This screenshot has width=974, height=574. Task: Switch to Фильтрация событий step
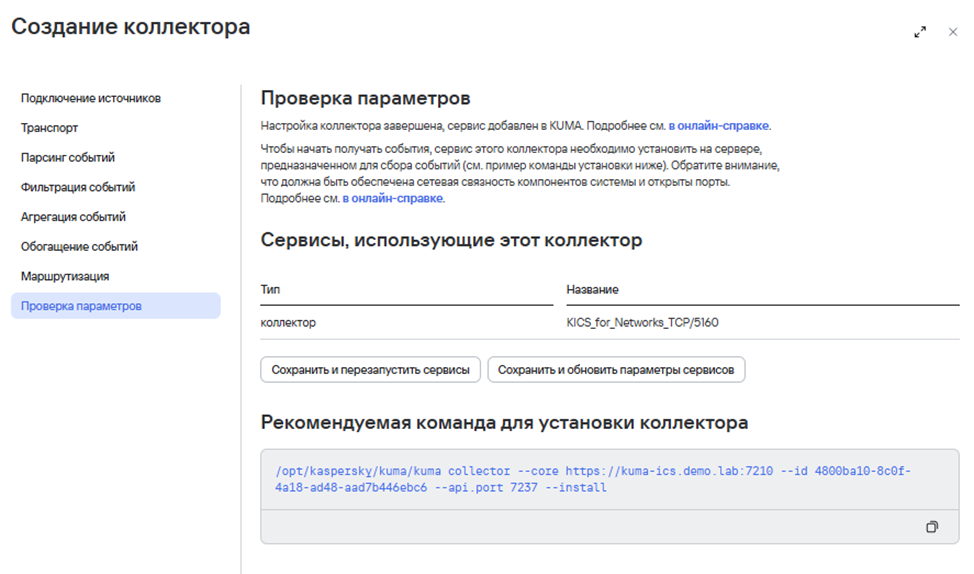(x=78, y=187)
